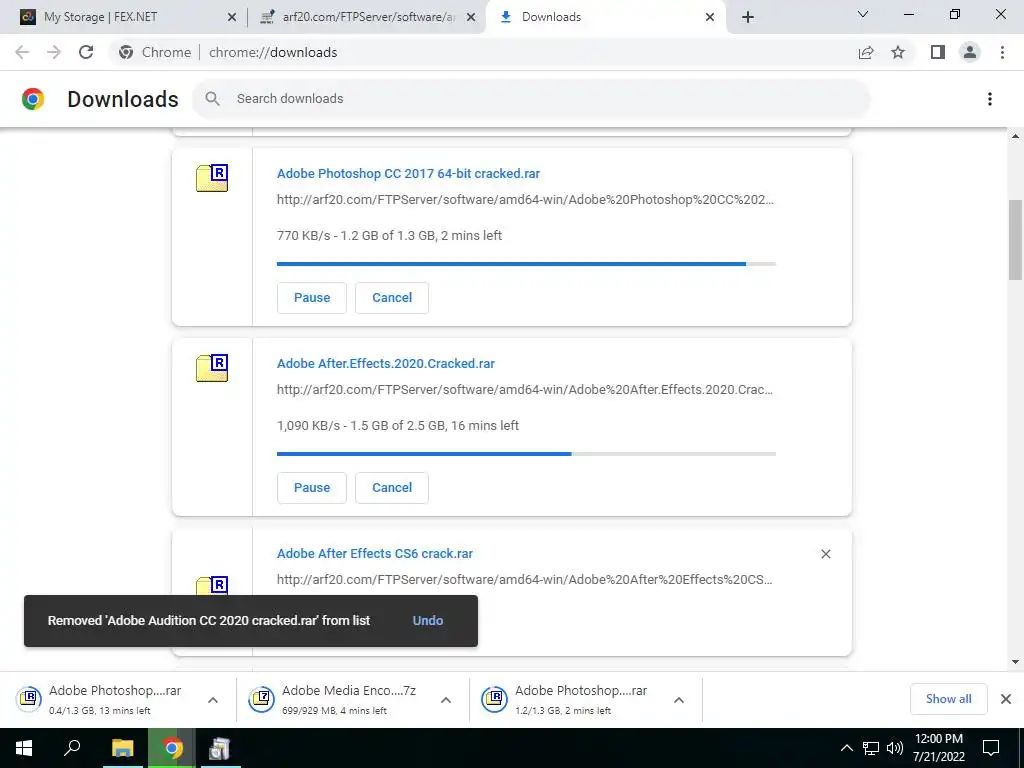Viewport: 1024px width, 768px height.
Task: Toggle the Chrome side panel icon
Action: pyautogui.click(x=938, y=52)
